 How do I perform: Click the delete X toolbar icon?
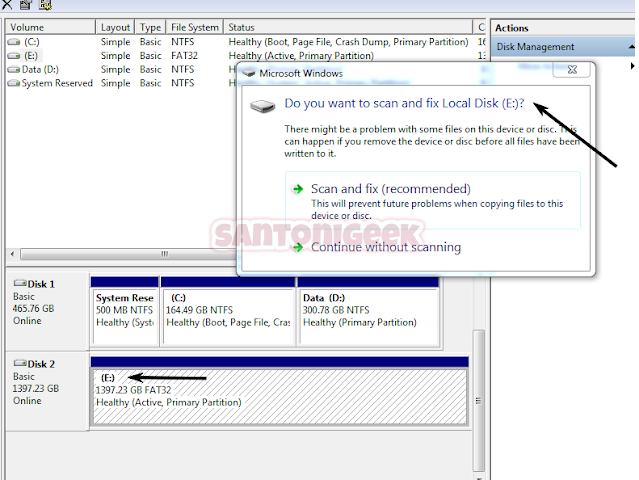7,4
